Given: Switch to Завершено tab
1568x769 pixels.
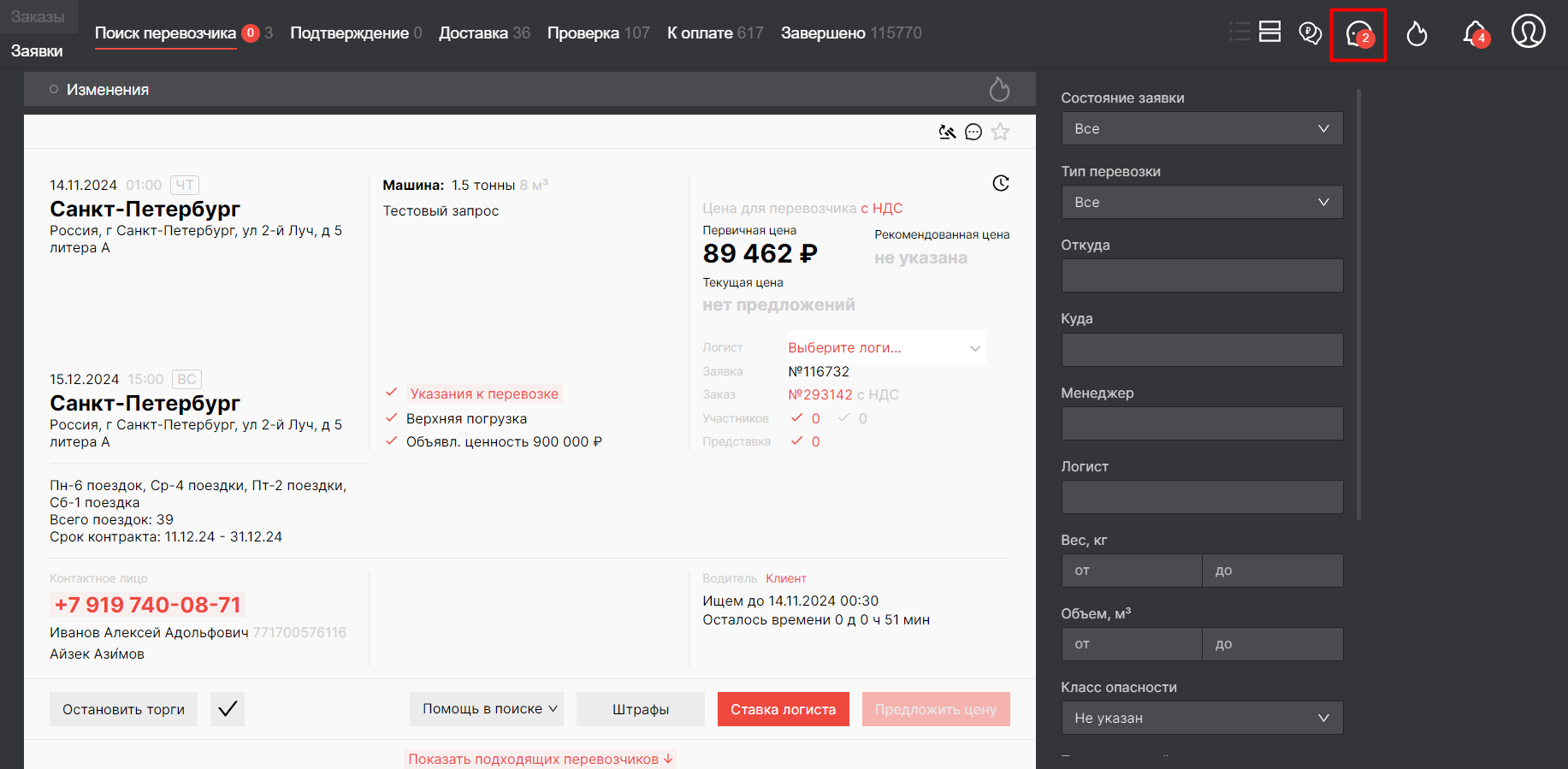Looking at the screenshot, I should pos(823,33).
